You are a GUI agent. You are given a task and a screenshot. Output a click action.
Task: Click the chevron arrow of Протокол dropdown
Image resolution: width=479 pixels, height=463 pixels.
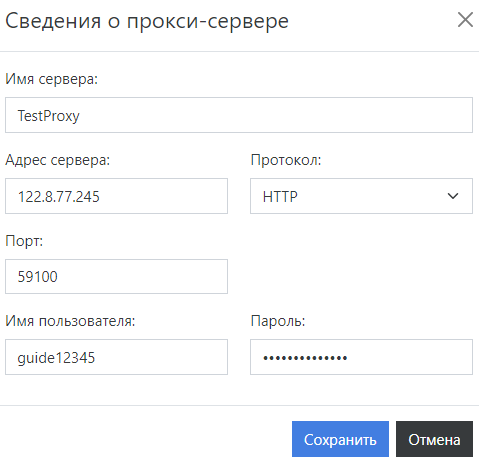[453, 196]
